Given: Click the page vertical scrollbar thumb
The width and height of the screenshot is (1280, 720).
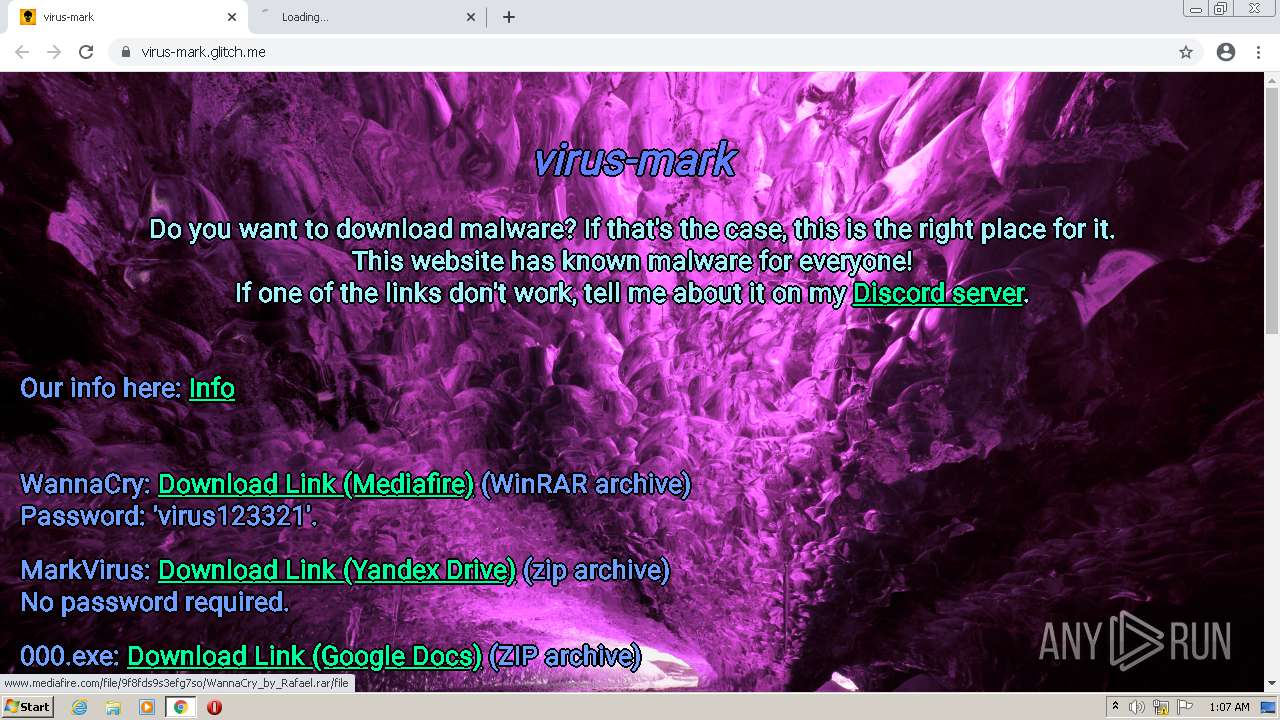Looking at the screenshot, I should coord(1271,210).
